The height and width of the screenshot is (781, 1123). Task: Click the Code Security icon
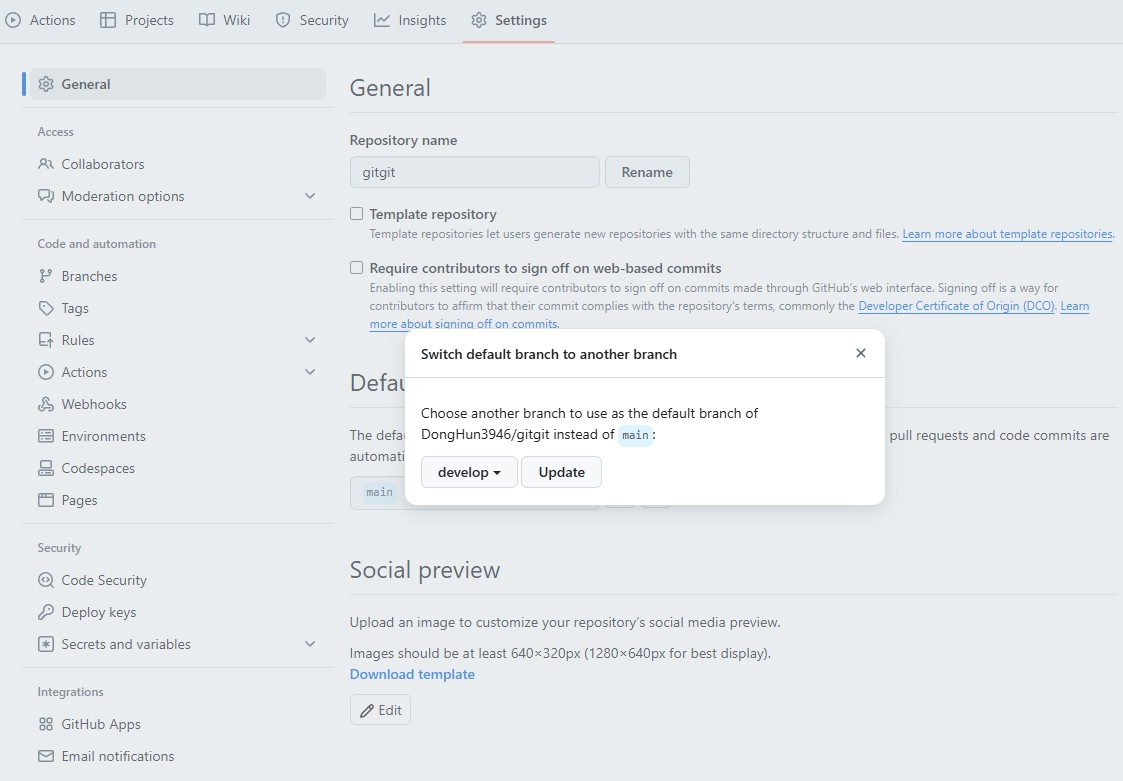(46, 580)
